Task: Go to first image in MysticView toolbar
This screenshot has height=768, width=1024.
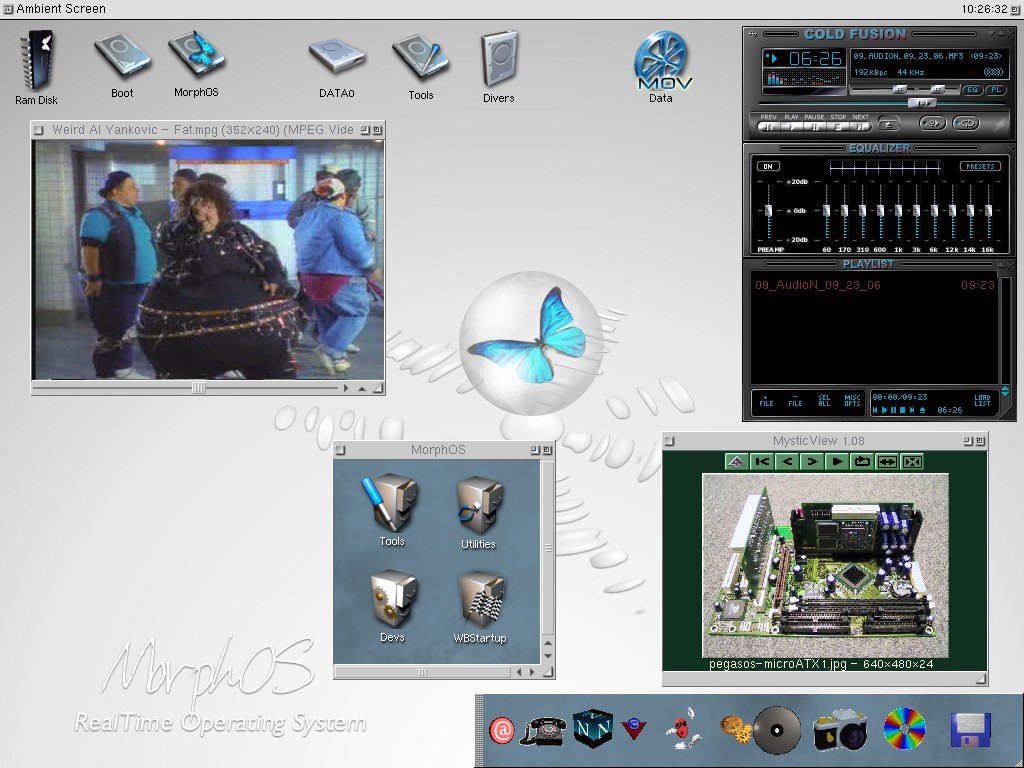Action: (762, 462)
